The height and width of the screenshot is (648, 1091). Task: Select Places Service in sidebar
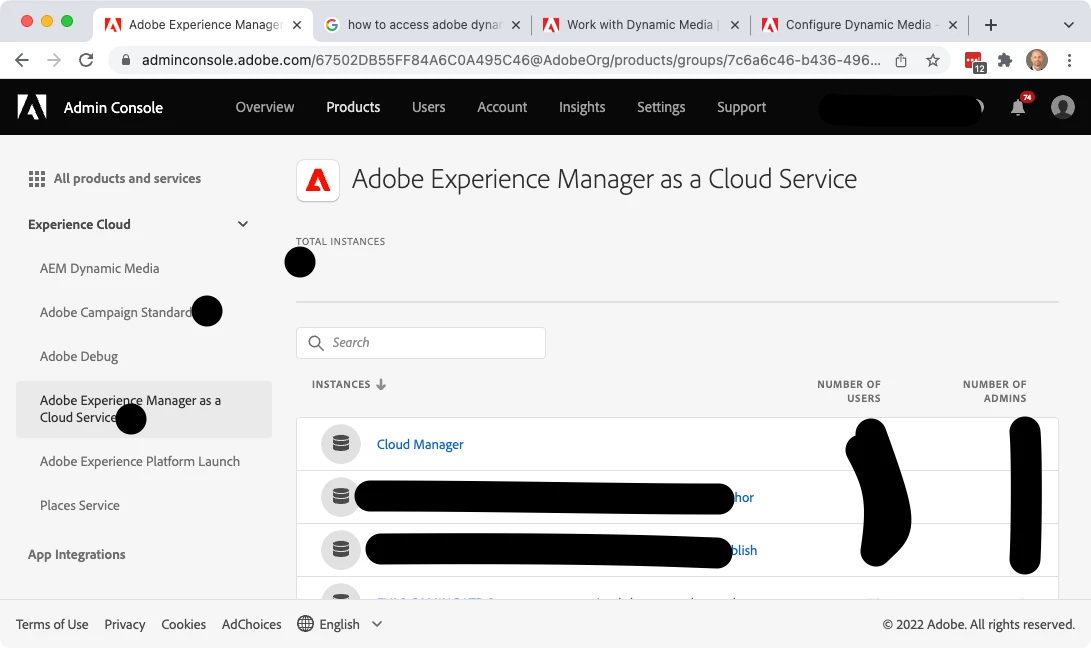79,505
